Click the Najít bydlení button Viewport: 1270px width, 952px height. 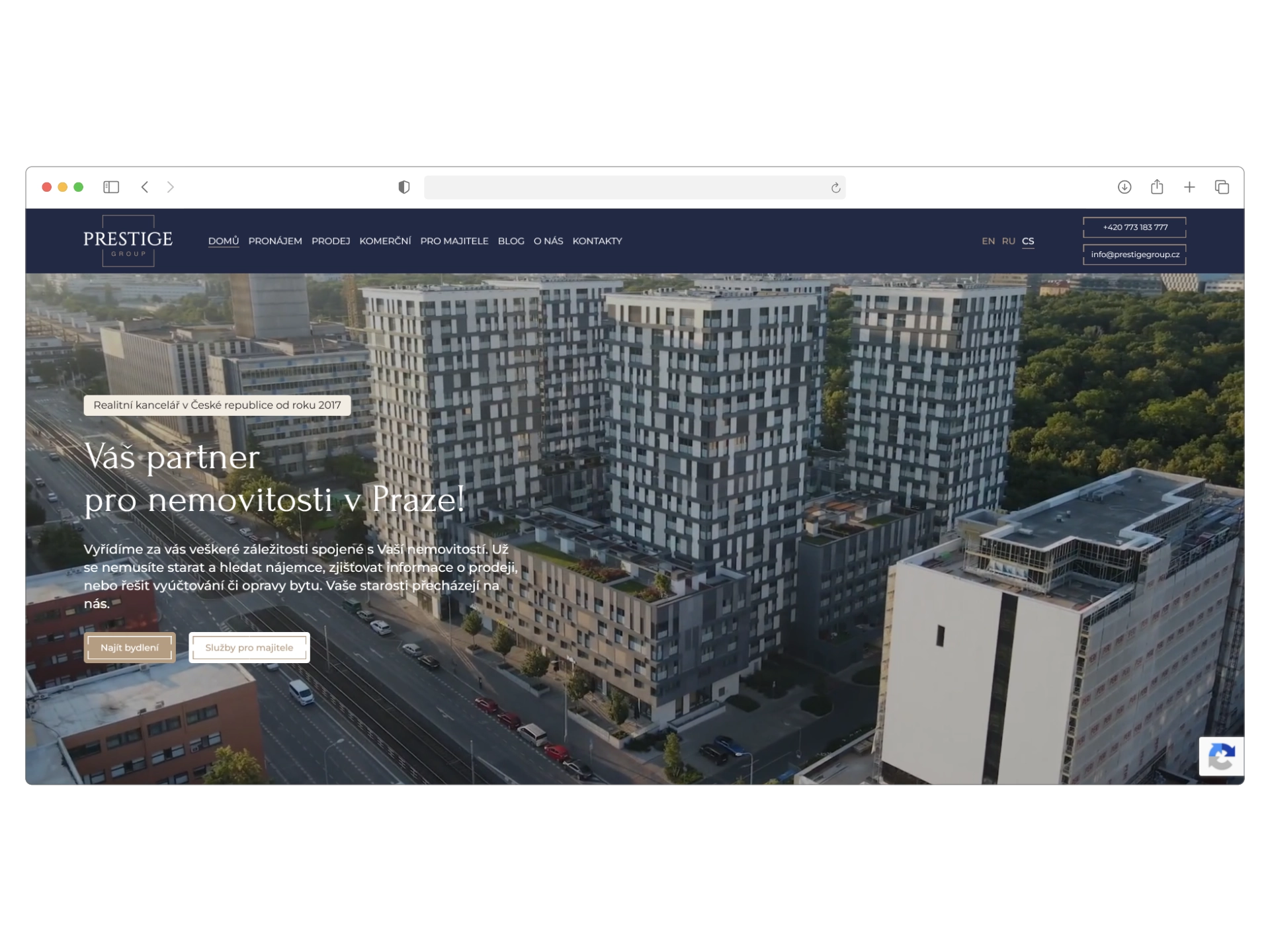click(130, 648)
